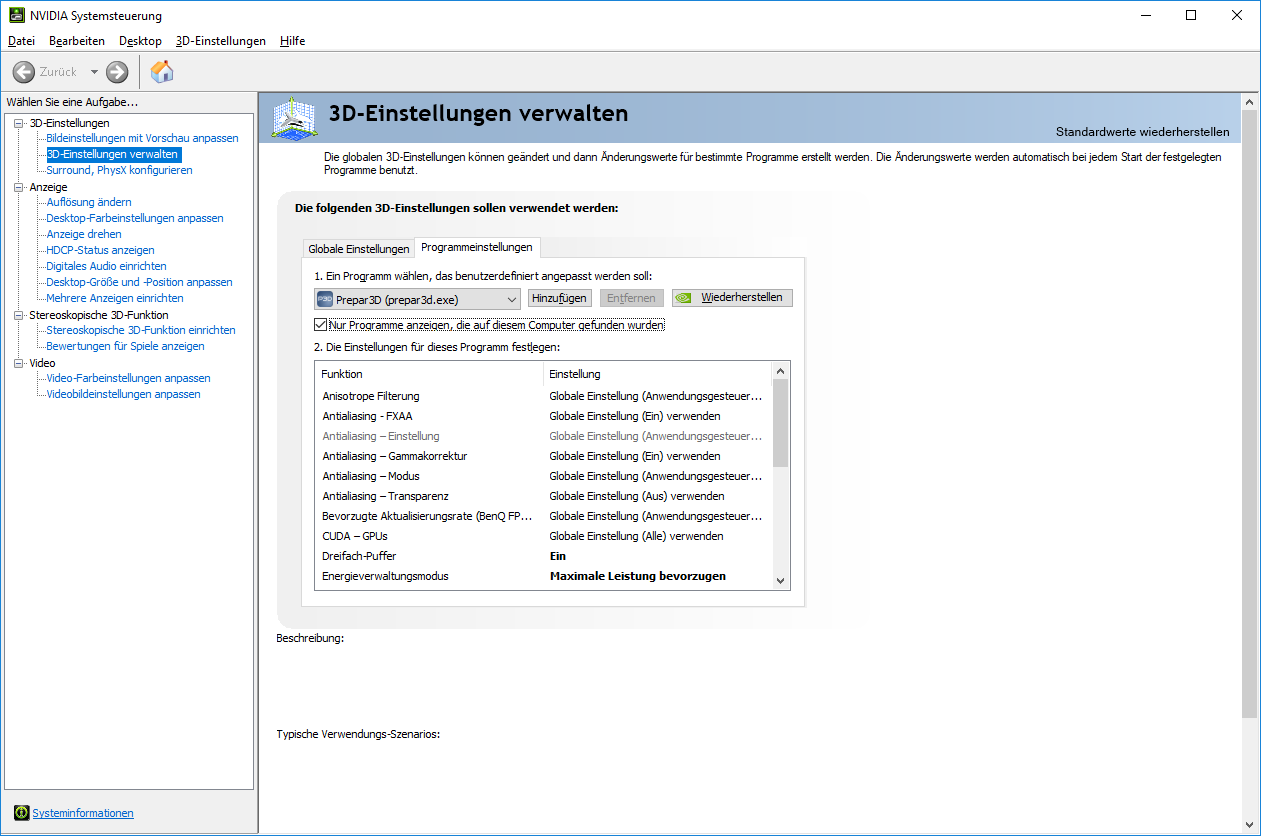Click the Prepar3D program icon in combo box
The image size is (1261, 836).
point(325,298)
